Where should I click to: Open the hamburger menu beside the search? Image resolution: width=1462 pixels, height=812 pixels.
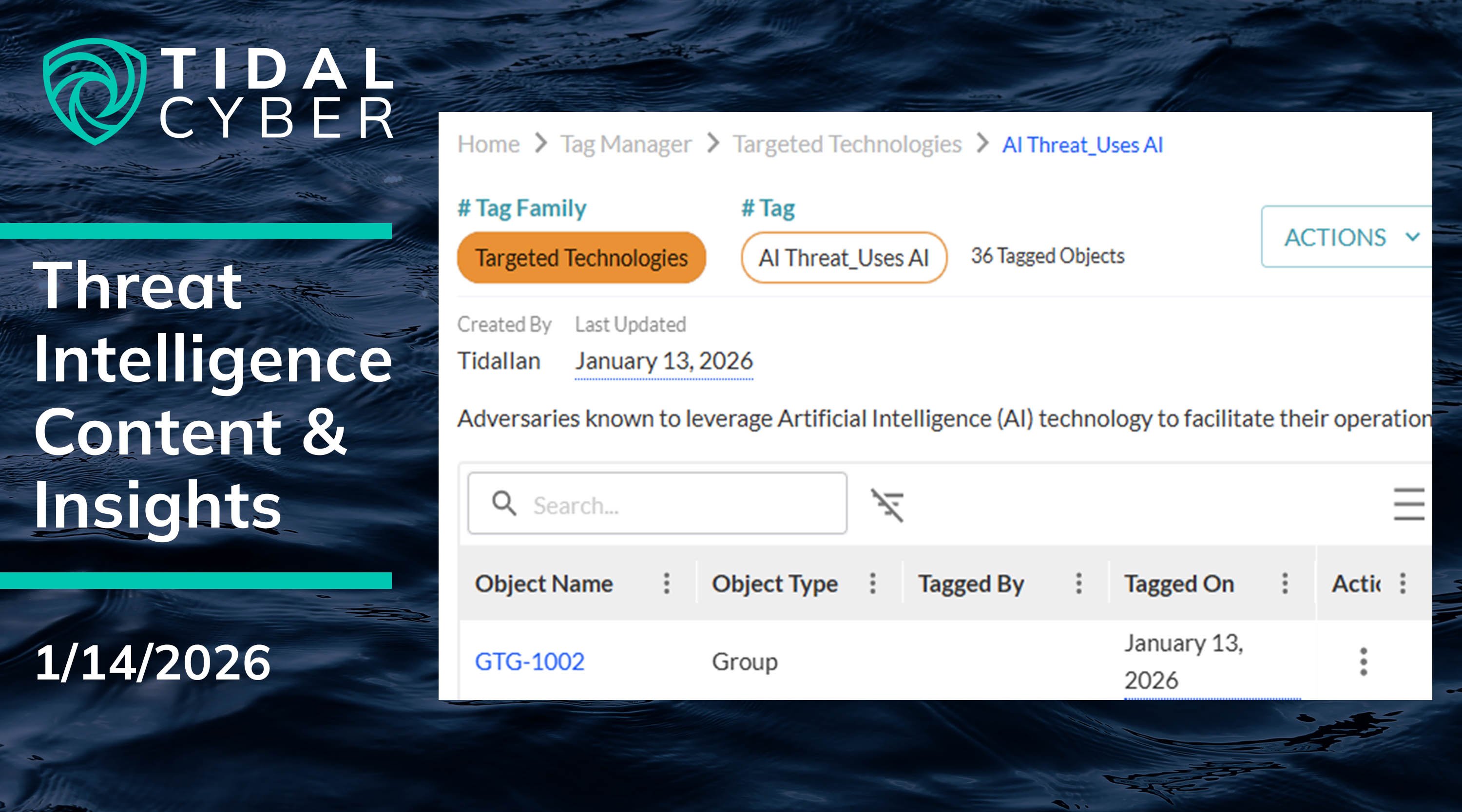click(x=1409, y=504)
